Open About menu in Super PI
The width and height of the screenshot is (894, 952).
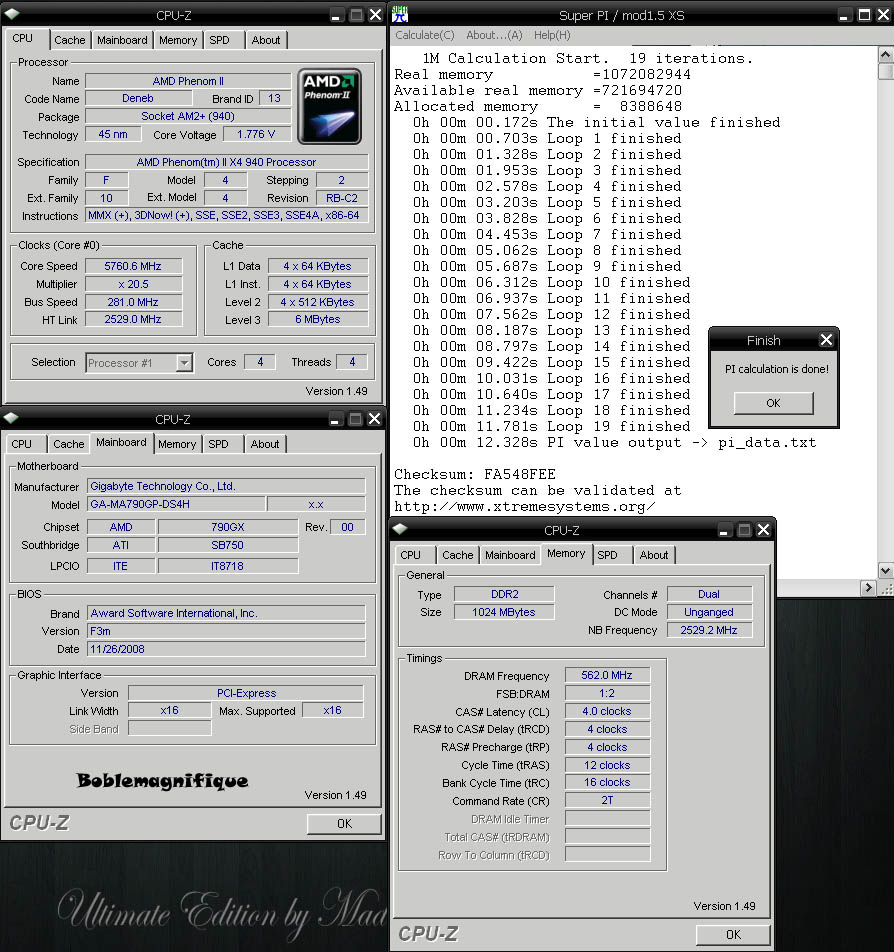click(494, 35)
